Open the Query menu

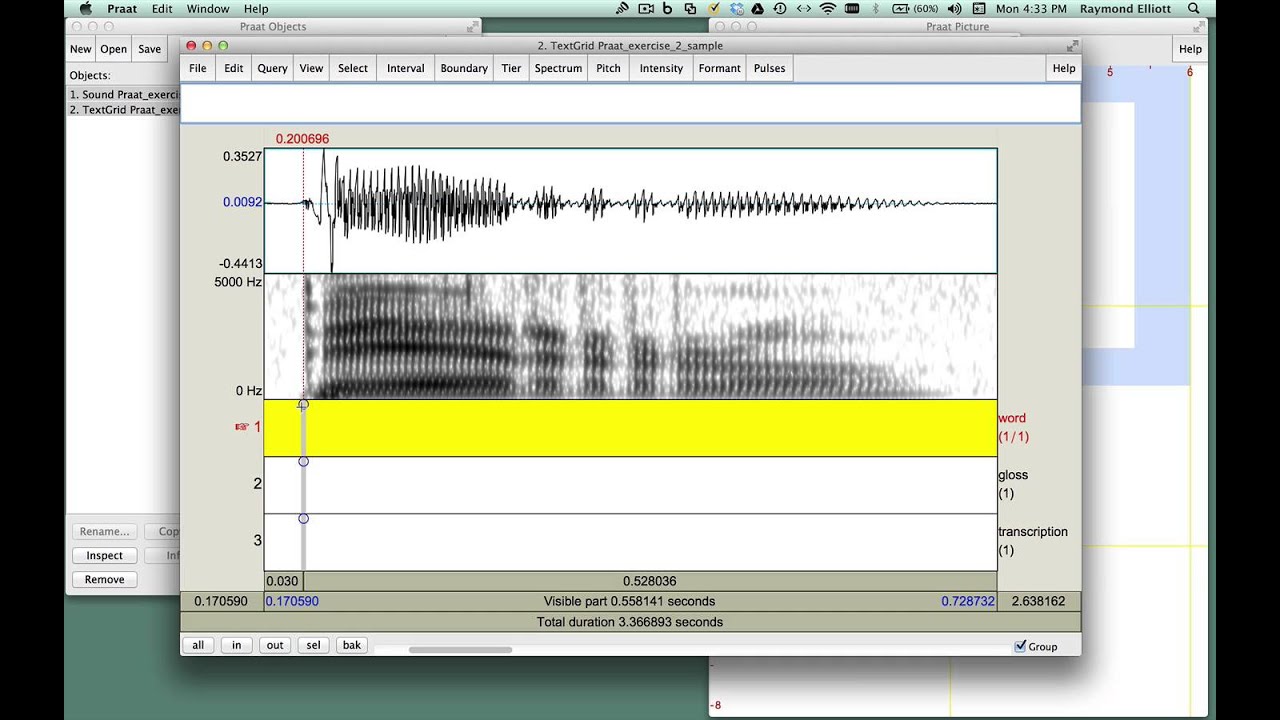coord(272,68)
